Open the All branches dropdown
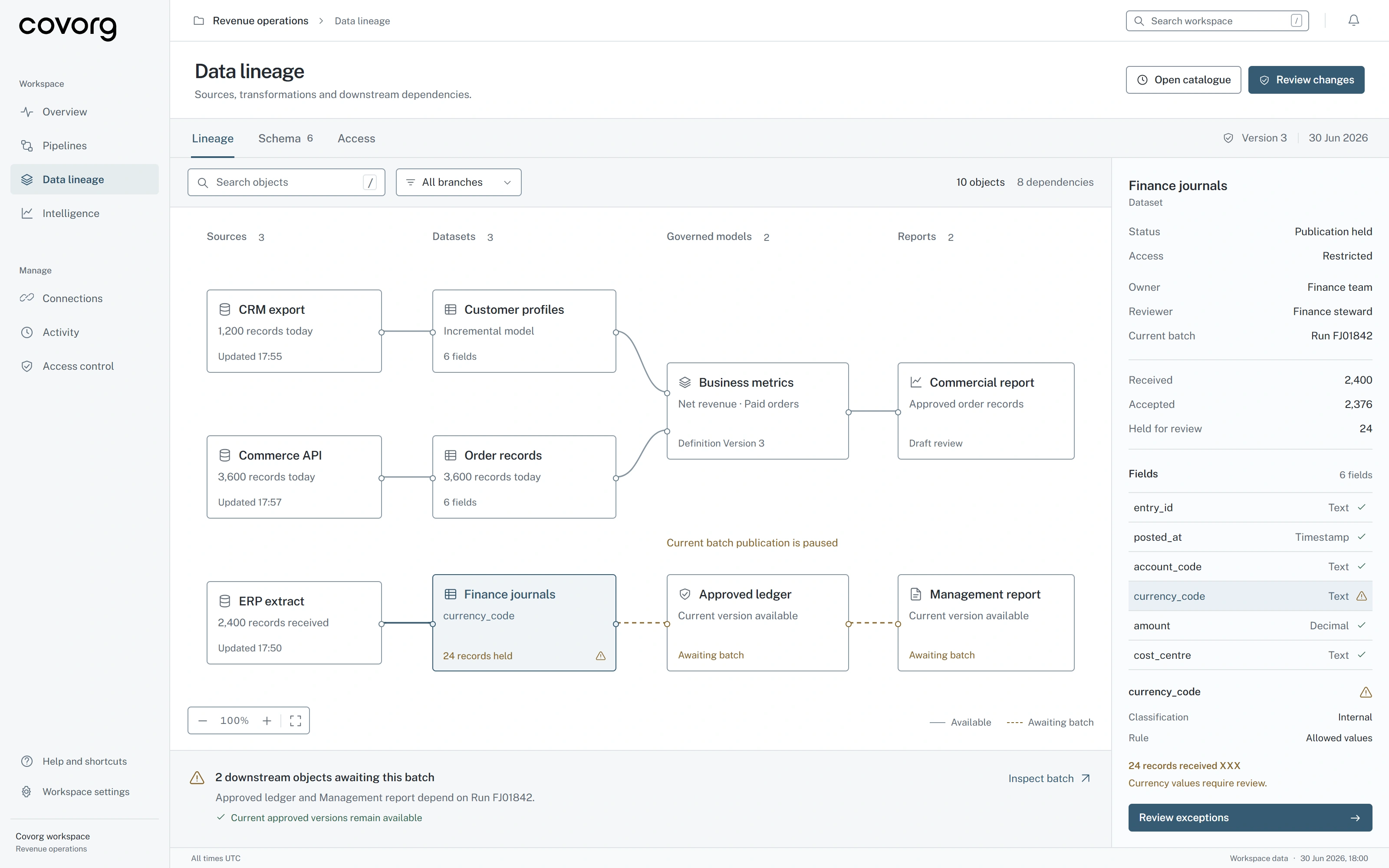Image resolution: width=1389 pixels, height=868 pixels. click(459, 182)
